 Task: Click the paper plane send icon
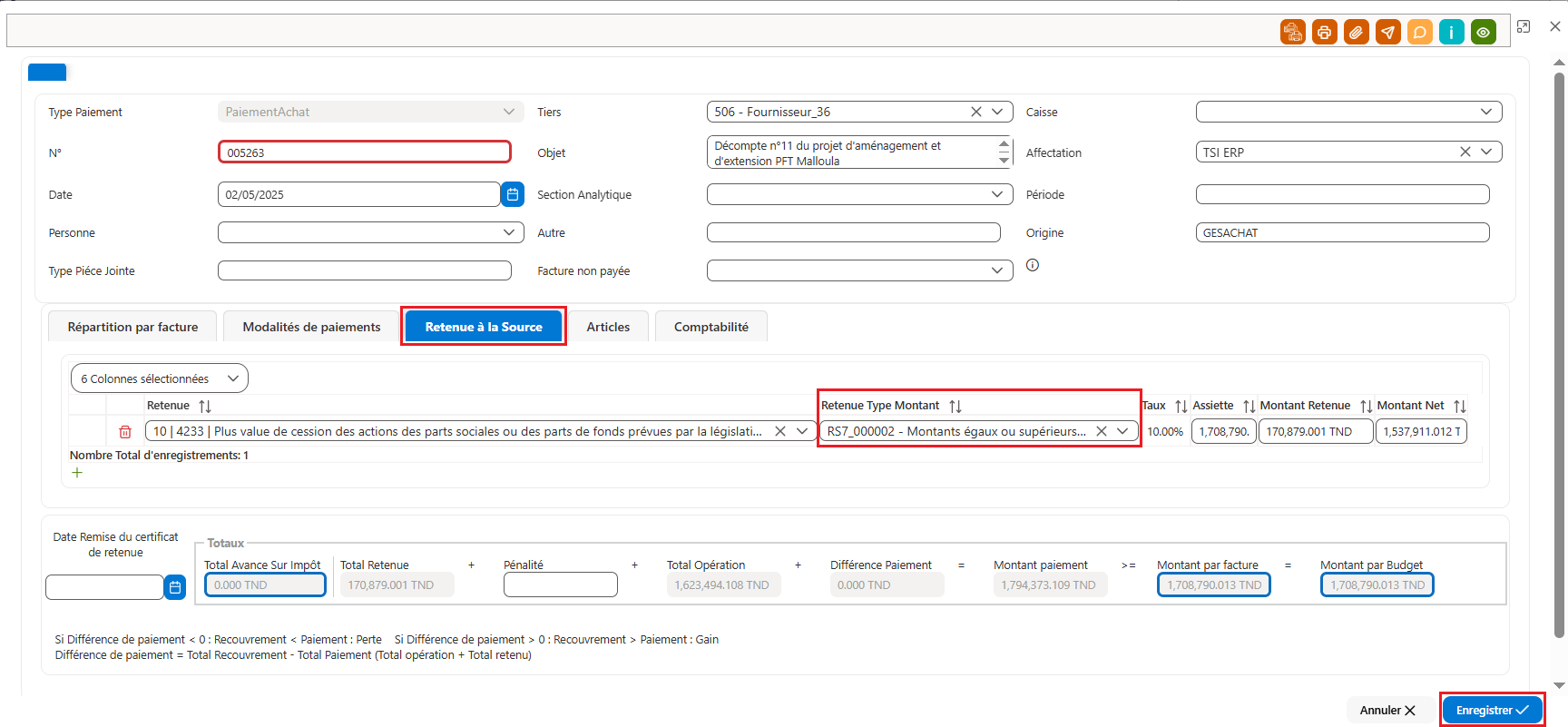click(x=1387, y=33)
